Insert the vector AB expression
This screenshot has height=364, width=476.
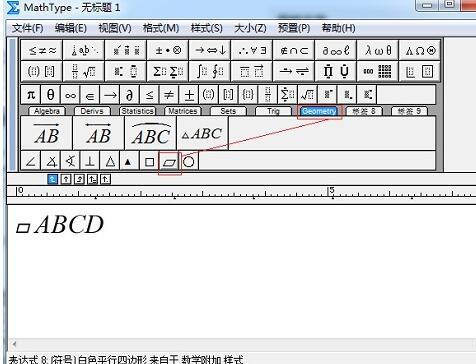tap(47, 133)
